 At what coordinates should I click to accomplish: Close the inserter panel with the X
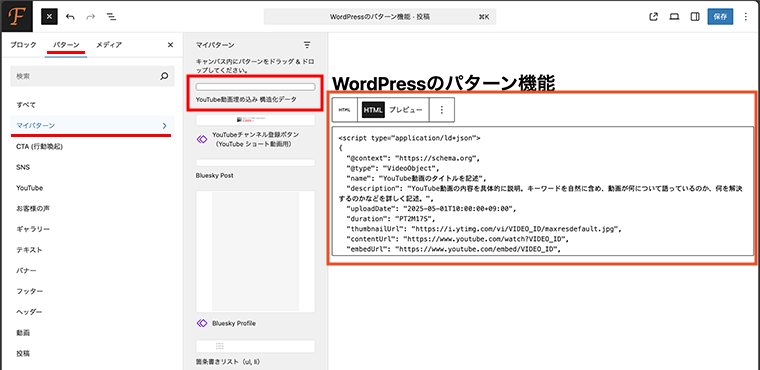[170, 45]
